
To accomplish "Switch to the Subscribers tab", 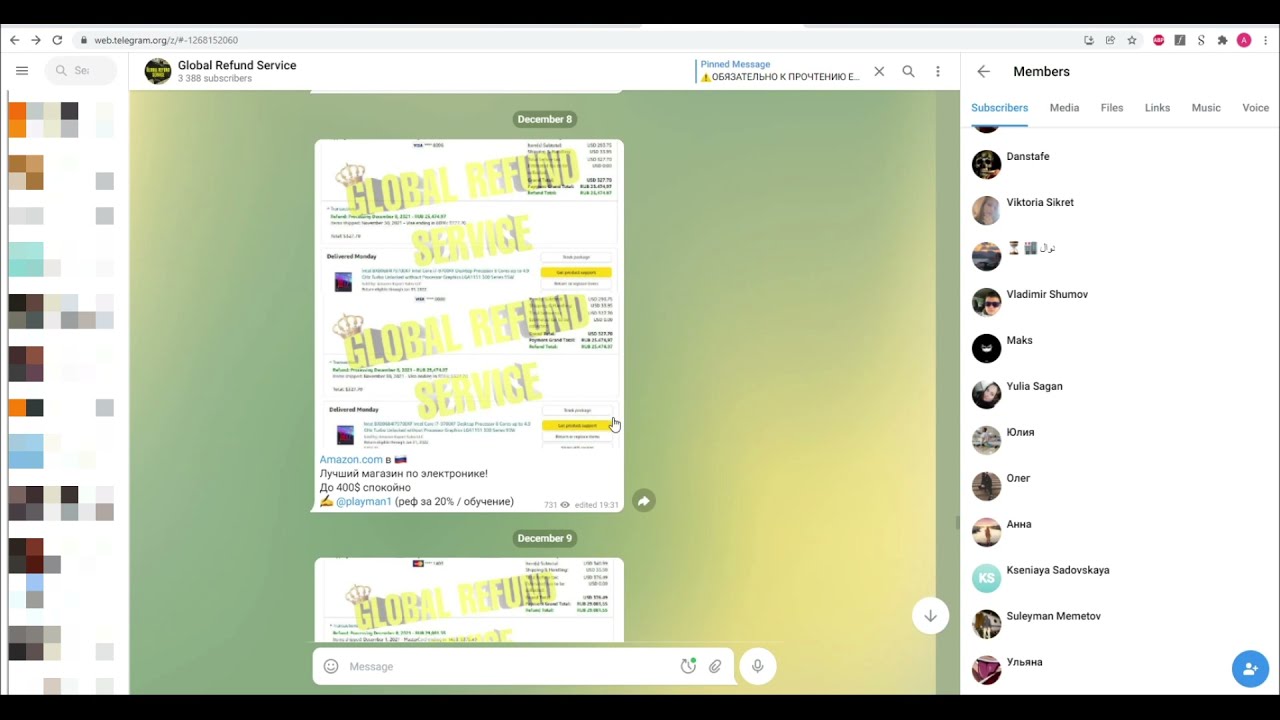I will 999,108.
